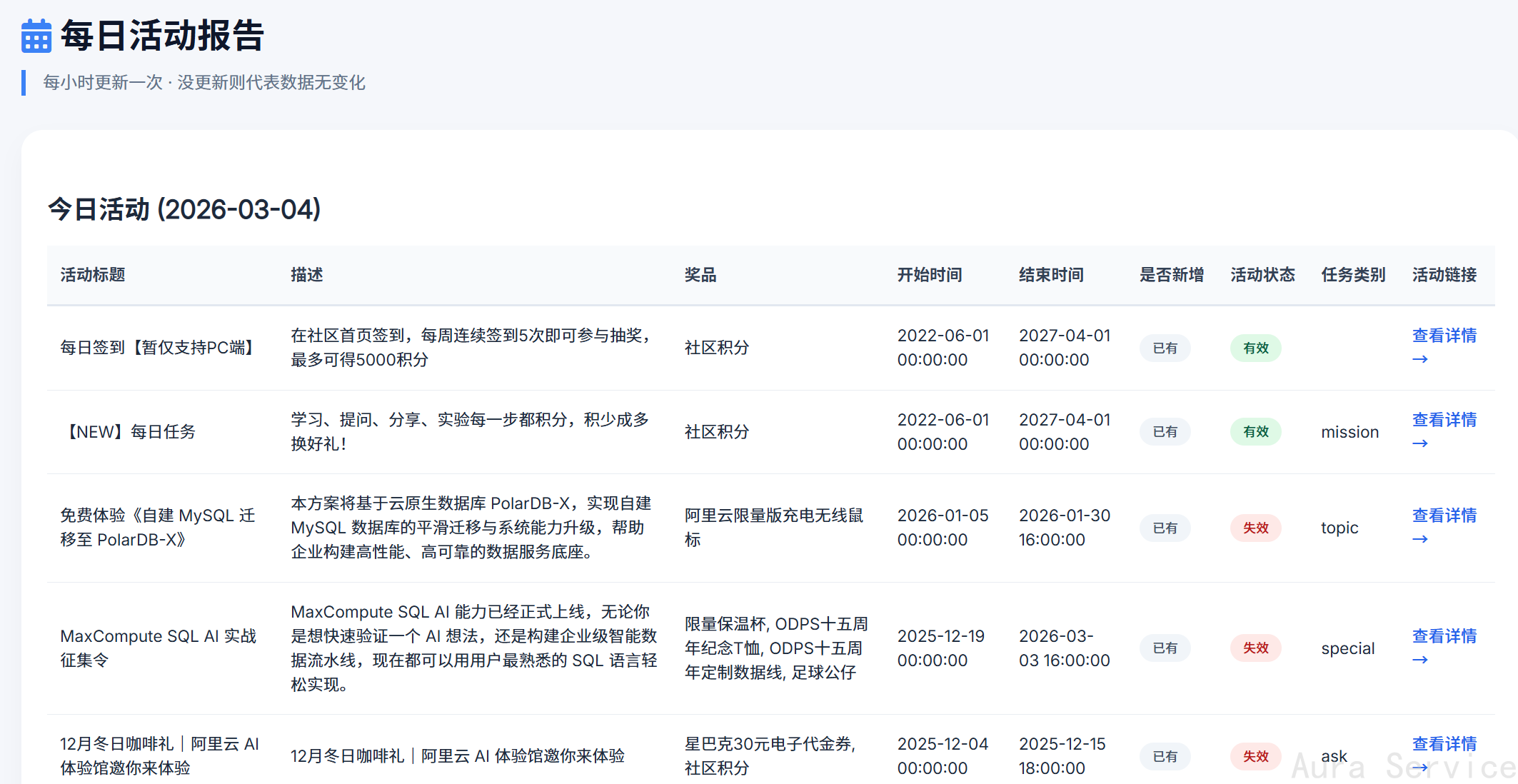Open 查看详情 link for MaxCompute SQL AI row
The image size is (1518, 784).
click(1444, 648)
